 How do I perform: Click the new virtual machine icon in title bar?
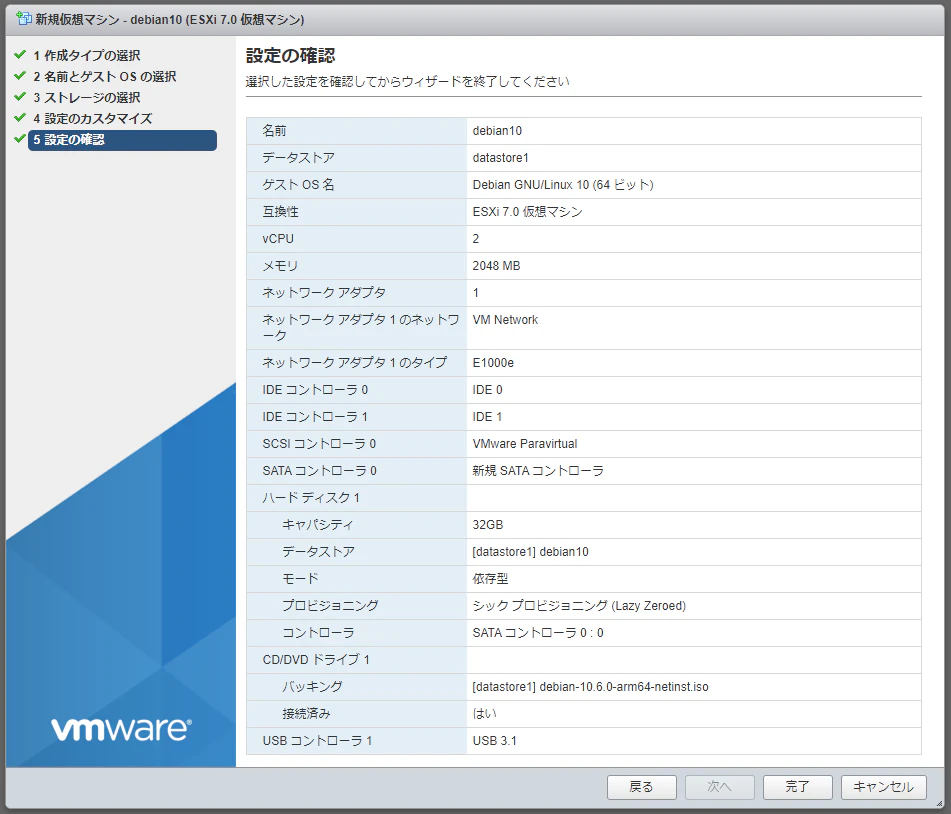click(x=24, y=19)
